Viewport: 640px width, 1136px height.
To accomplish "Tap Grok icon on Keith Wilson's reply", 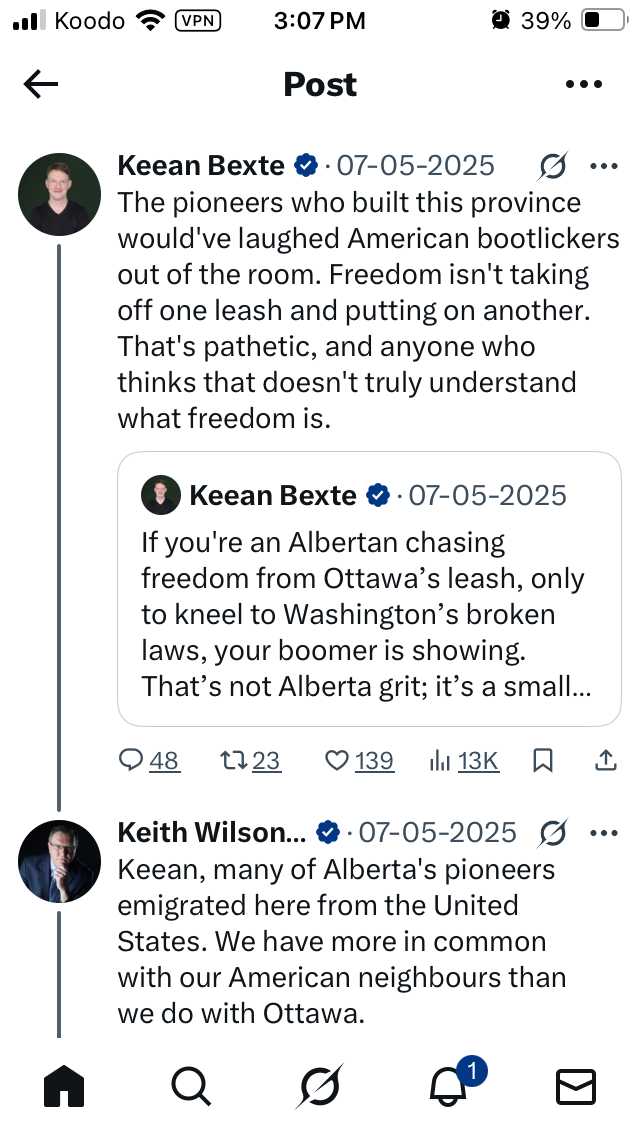I will click(x=552, y=832).
